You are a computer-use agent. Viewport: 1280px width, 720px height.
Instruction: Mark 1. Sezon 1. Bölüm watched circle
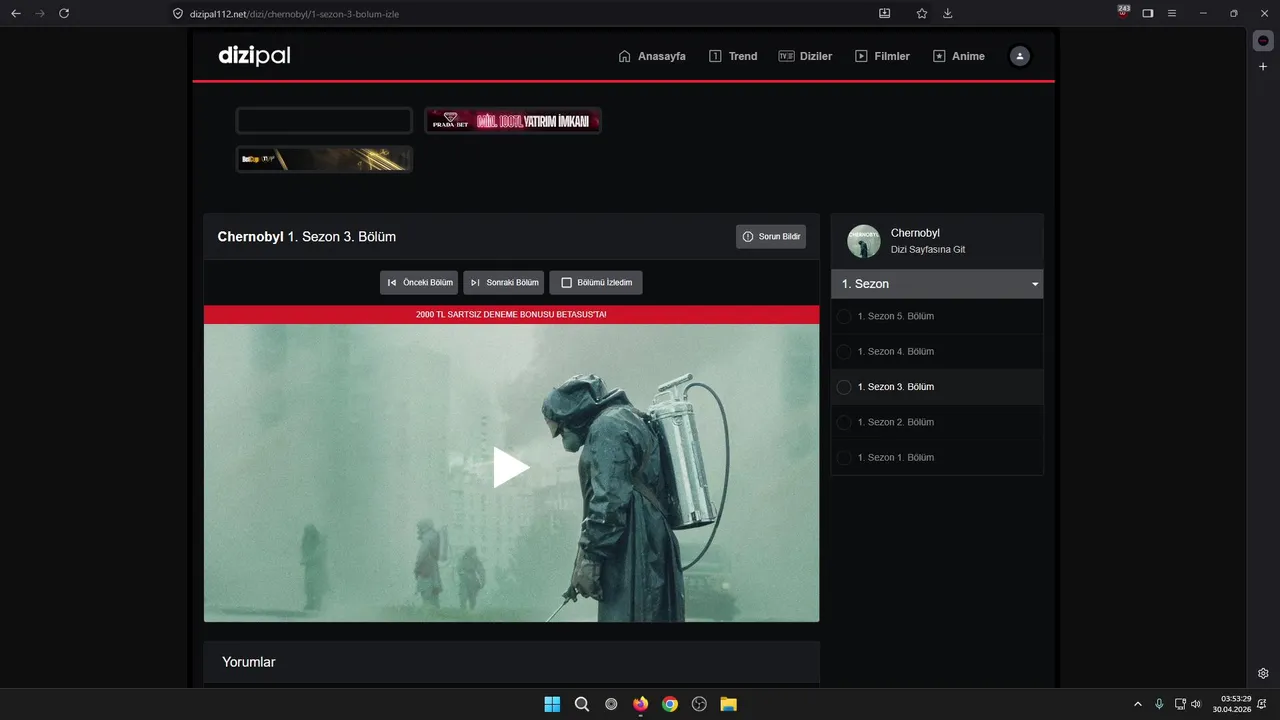[844, 457]
